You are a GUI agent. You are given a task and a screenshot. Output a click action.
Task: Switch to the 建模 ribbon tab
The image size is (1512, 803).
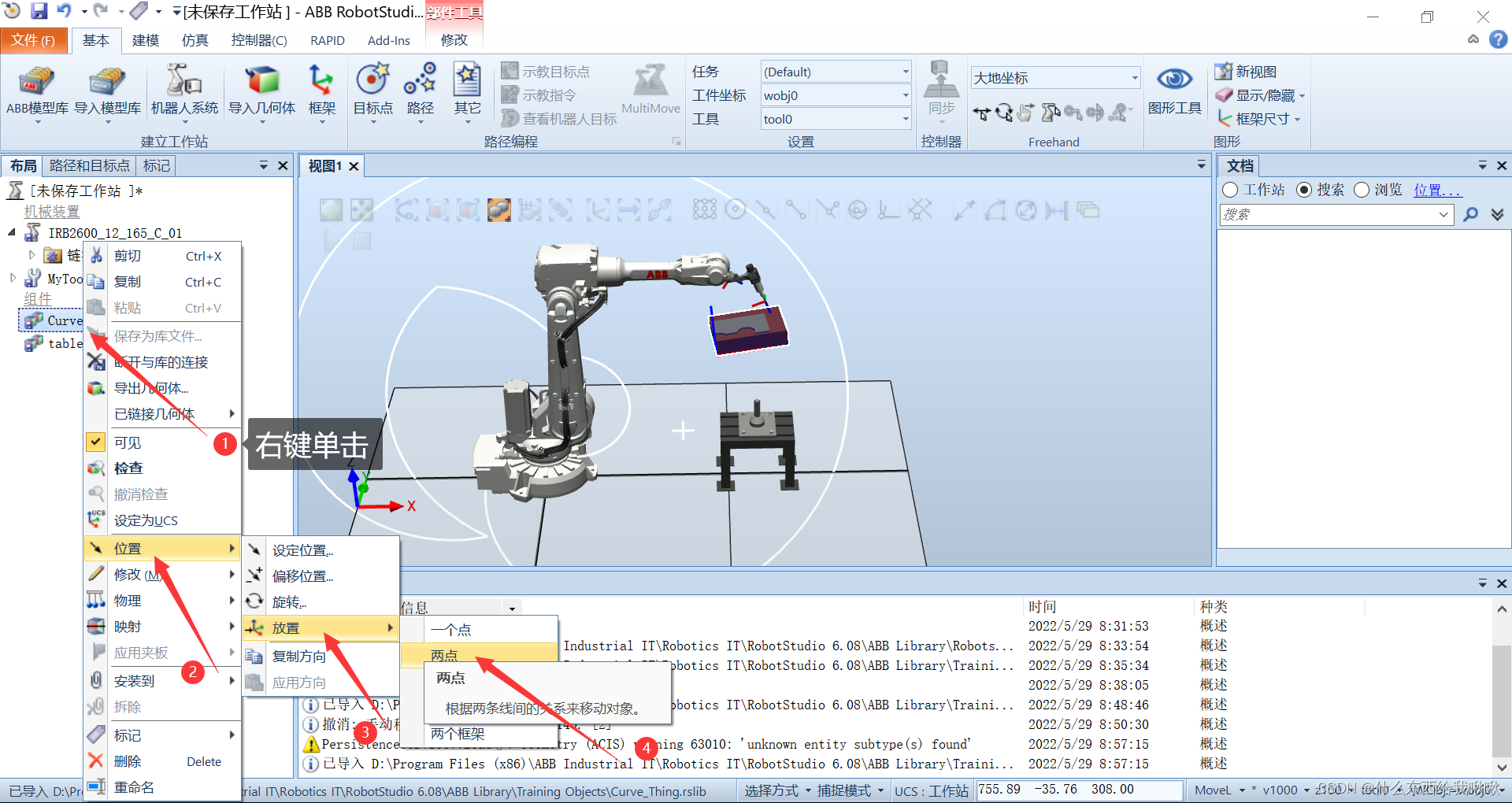coord(145,40)
